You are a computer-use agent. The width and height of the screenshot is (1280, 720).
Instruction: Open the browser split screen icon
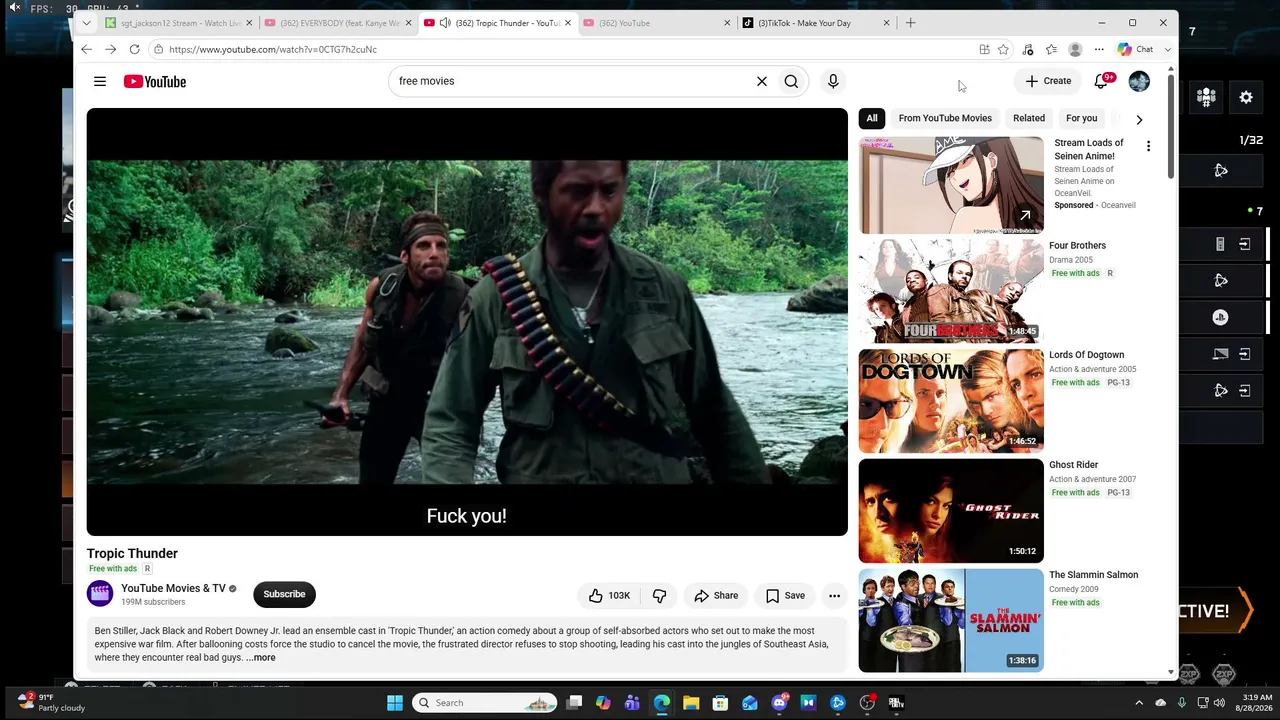pyautogui.click(x=985, y=49)
